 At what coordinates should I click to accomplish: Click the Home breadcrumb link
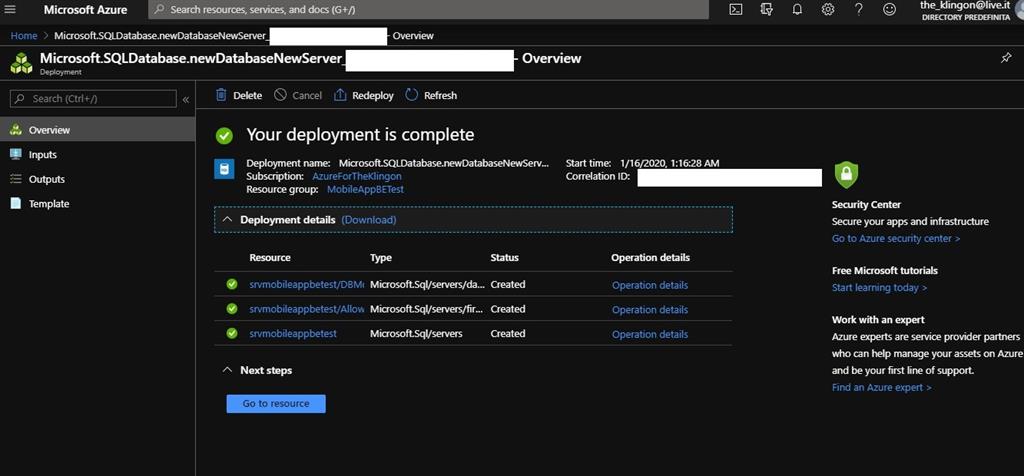tap(24, 36)
